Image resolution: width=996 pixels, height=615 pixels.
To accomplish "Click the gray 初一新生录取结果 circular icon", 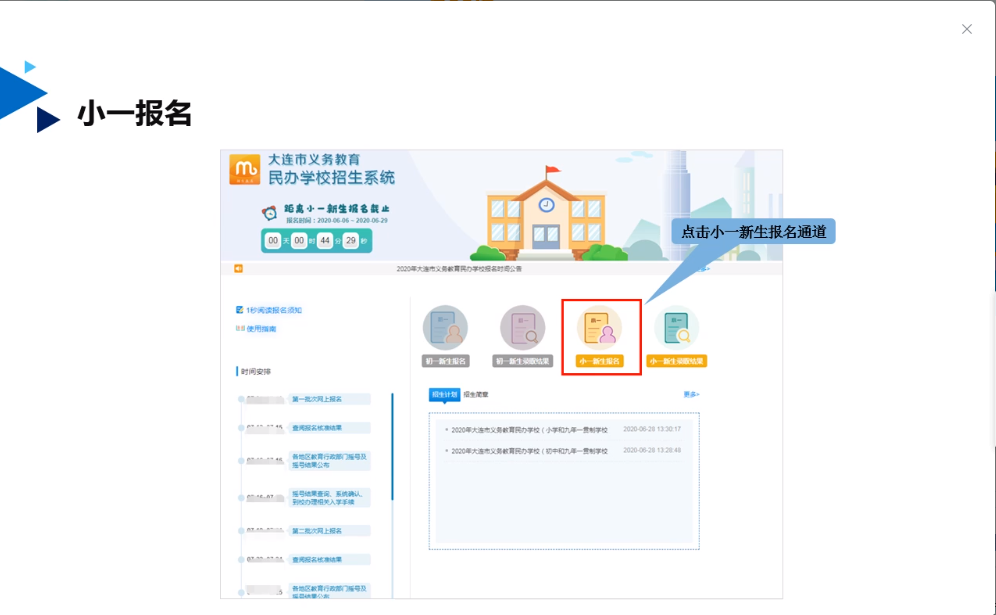I will [522, 327].
